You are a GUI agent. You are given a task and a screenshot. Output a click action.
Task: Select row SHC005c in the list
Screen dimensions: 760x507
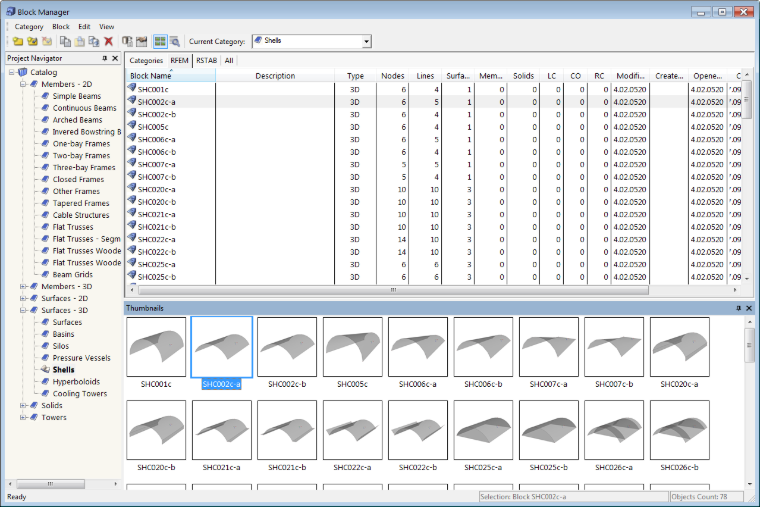click(x=436, y=127)
